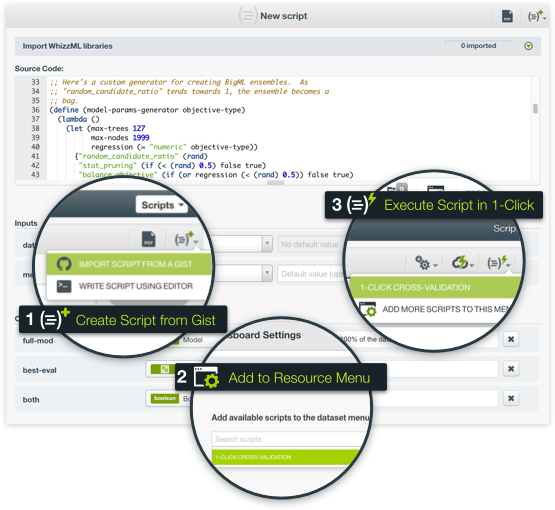Open the create-script dropdown in New script header
Image resolution: width=555 pixels, height=510 pixels.
(537, 16)
